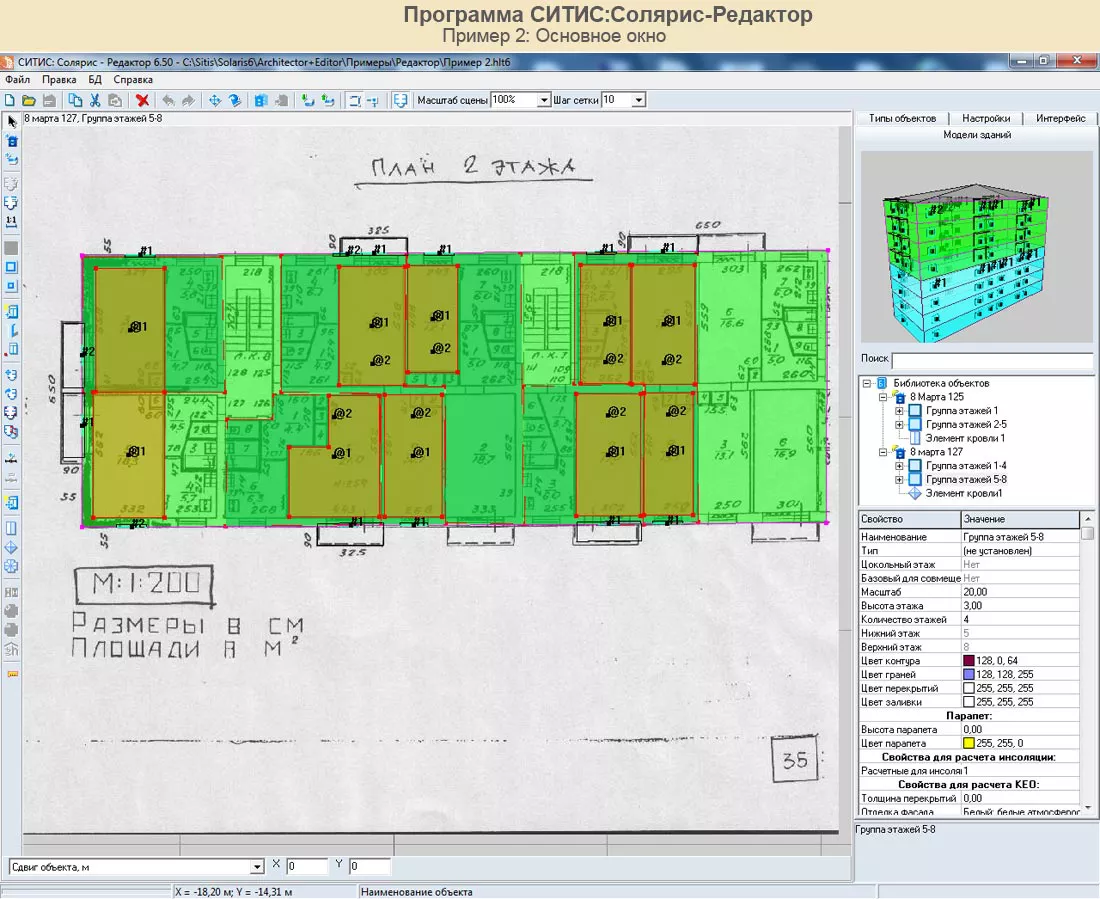
Task: Switch to the Настройки tab
Action: 986,118
